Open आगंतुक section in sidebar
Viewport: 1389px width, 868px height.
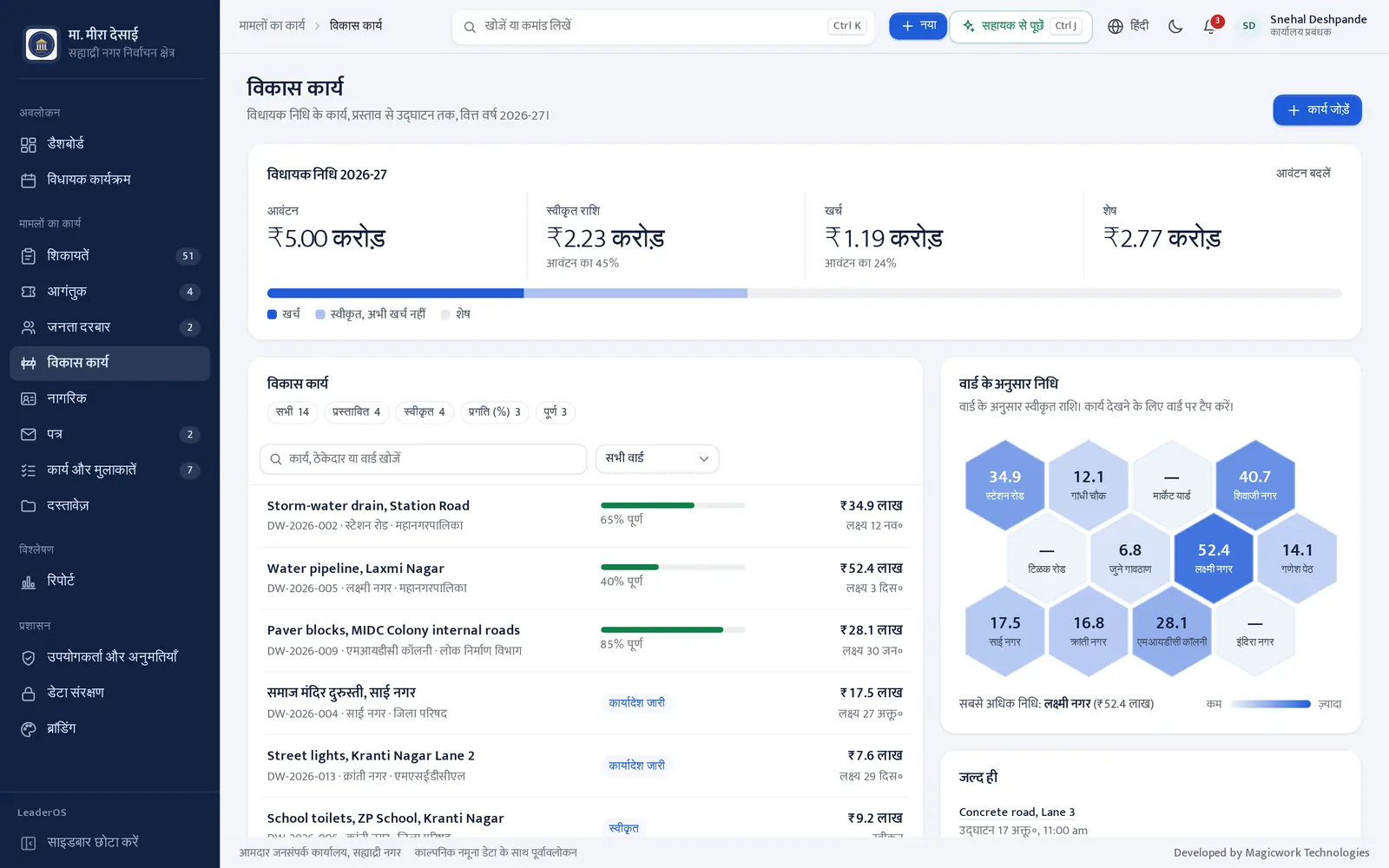pyautogui.click(x=109, y=292)
